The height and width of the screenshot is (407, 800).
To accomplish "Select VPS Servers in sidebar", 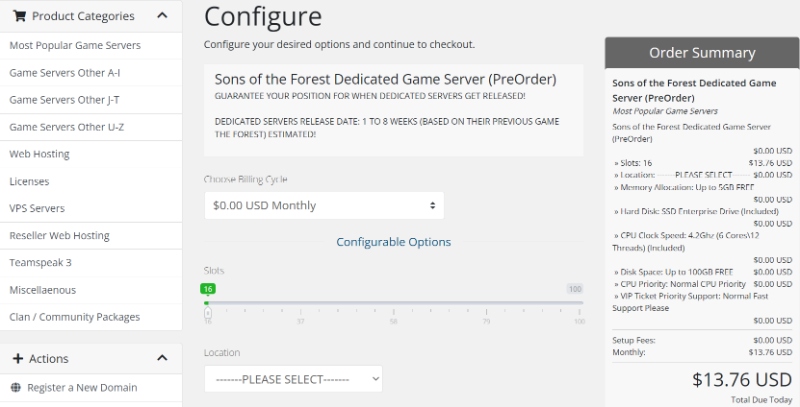I will click(x=37, y=208).
